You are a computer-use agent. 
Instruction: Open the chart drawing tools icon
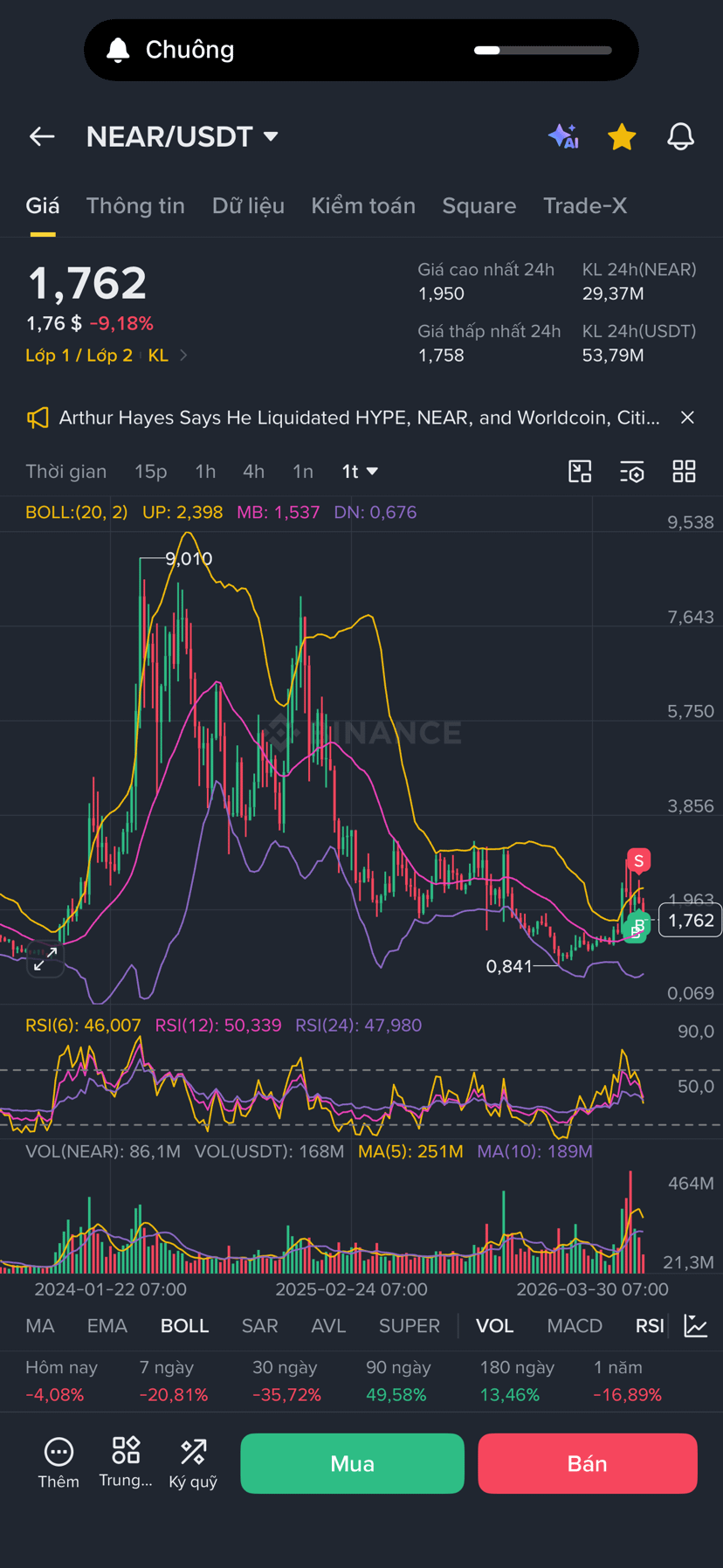[580, 472]
